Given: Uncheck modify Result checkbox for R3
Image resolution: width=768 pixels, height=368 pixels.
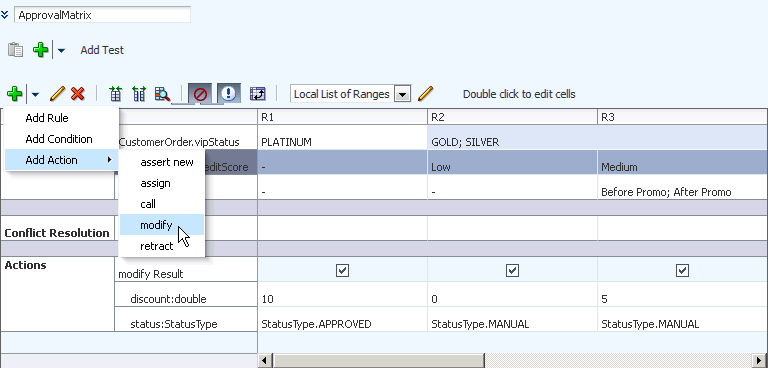Looking at the screenshot, I should point(682,270).
